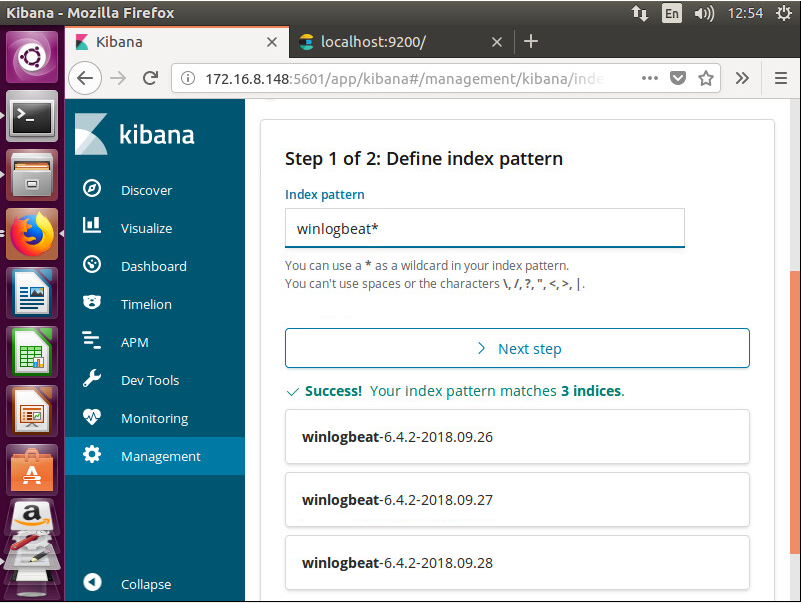Open the APM sidebar icon
This screenshot has height=603, width=801.
coord(92,340)
